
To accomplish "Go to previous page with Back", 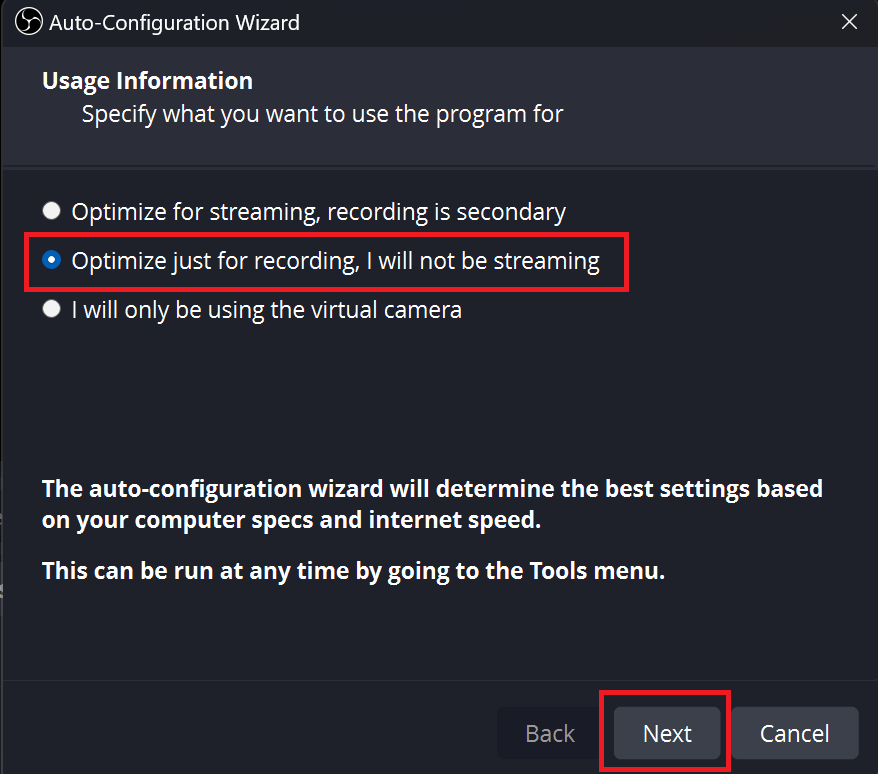I will [x=550, y=734].
